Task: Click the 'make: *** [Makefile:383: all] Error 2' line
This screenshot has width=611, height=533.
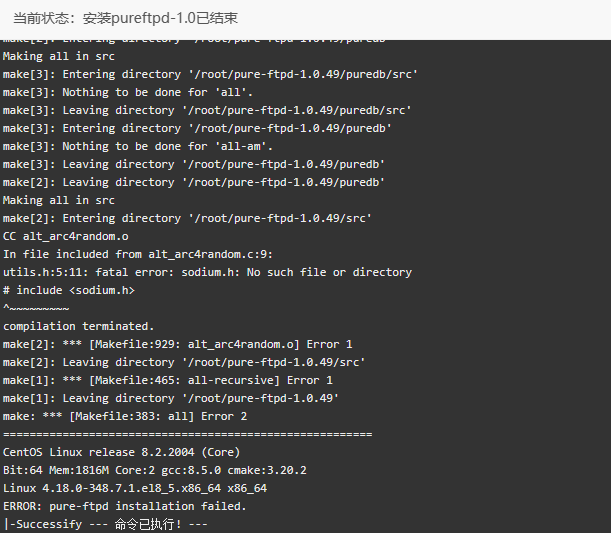Action: (125, 417)
